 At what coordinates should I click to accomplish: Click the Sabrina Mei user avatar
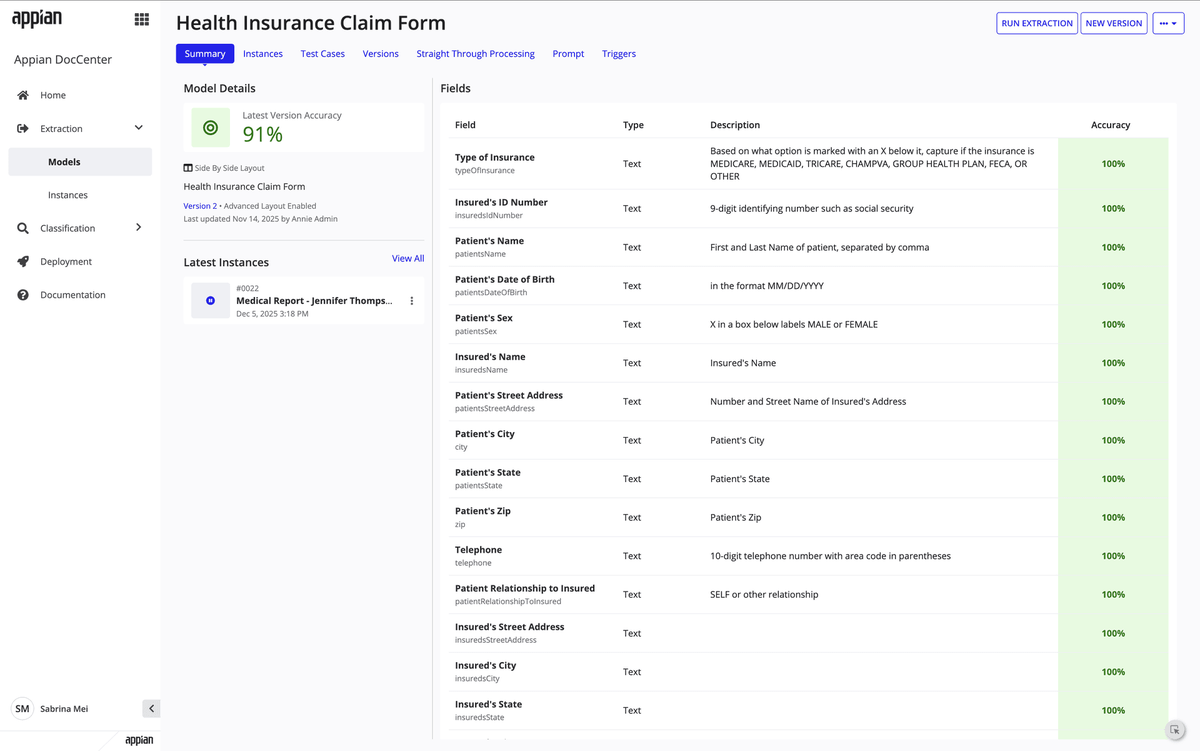point(22,709)
